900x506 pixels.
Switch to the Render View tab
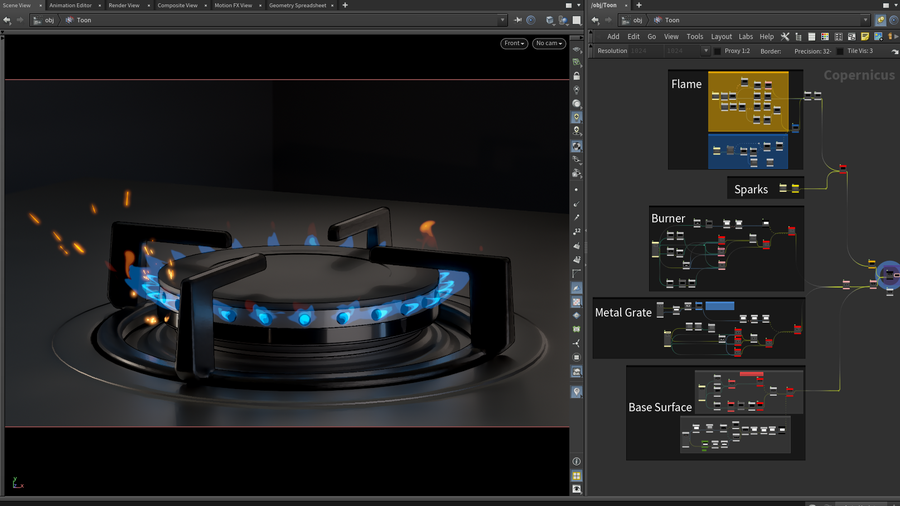point(124,5)
